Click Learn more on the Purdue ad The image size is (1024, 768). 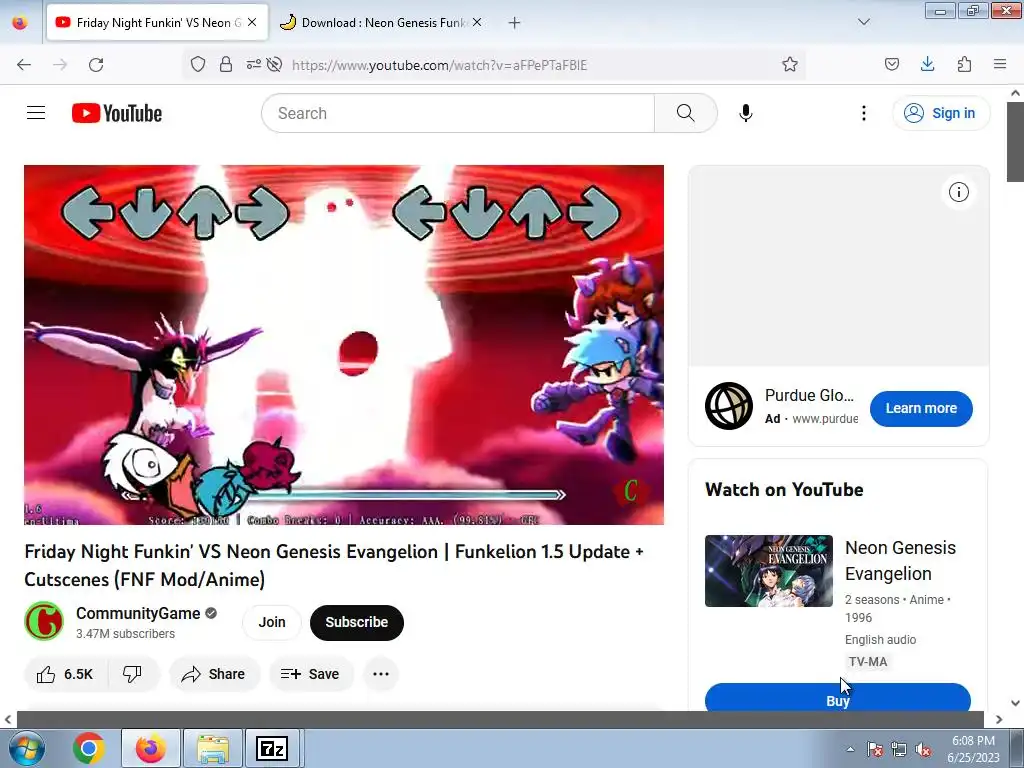921,408
